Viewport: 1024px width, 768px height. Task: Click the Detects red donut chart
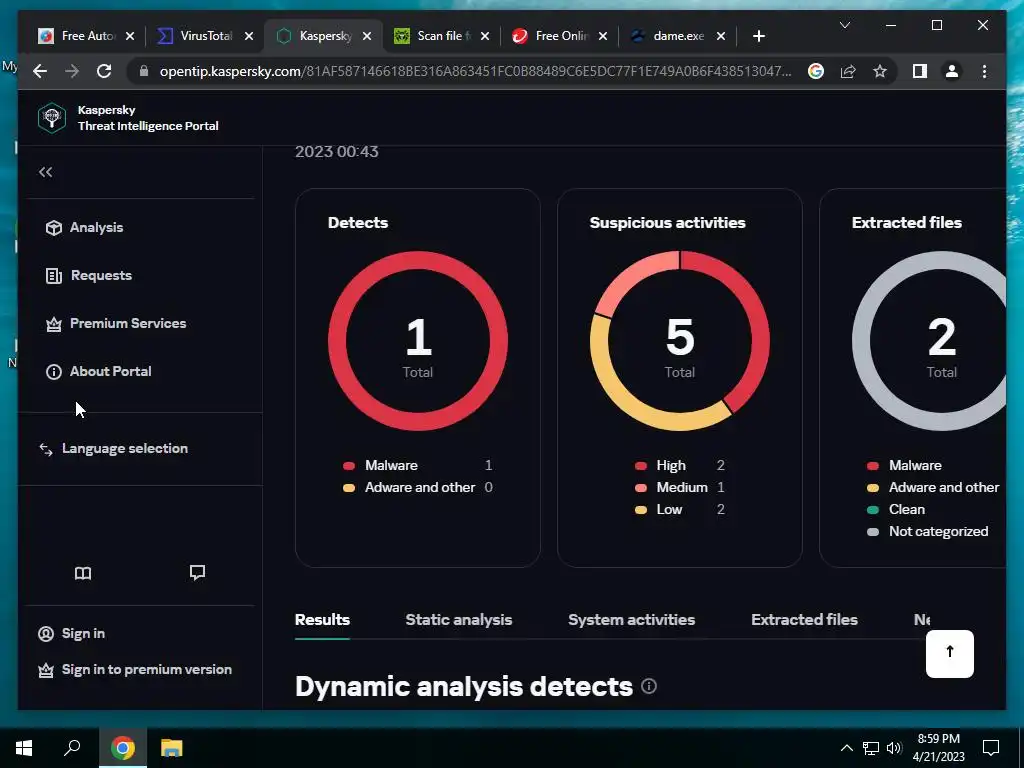(x=418, y=341)
